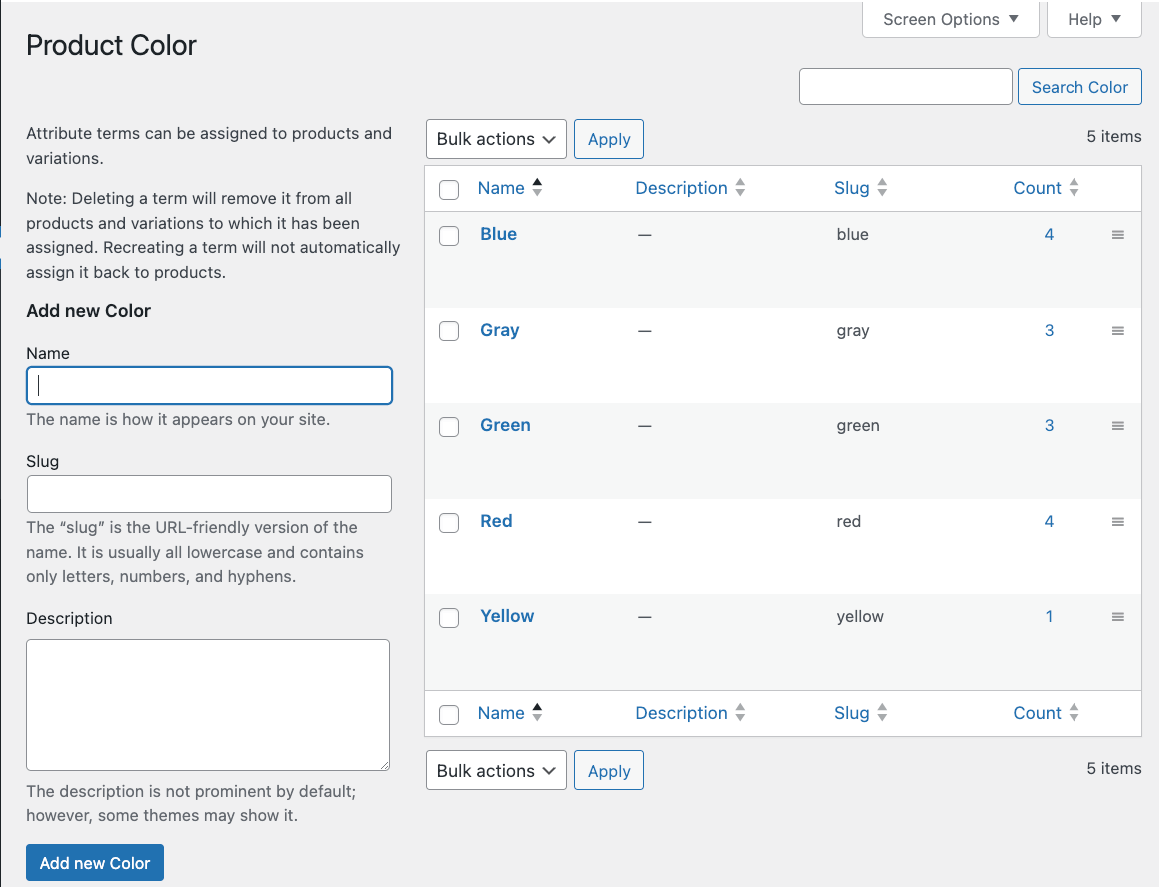Open product count 4 for Red

pos(1049,521)
